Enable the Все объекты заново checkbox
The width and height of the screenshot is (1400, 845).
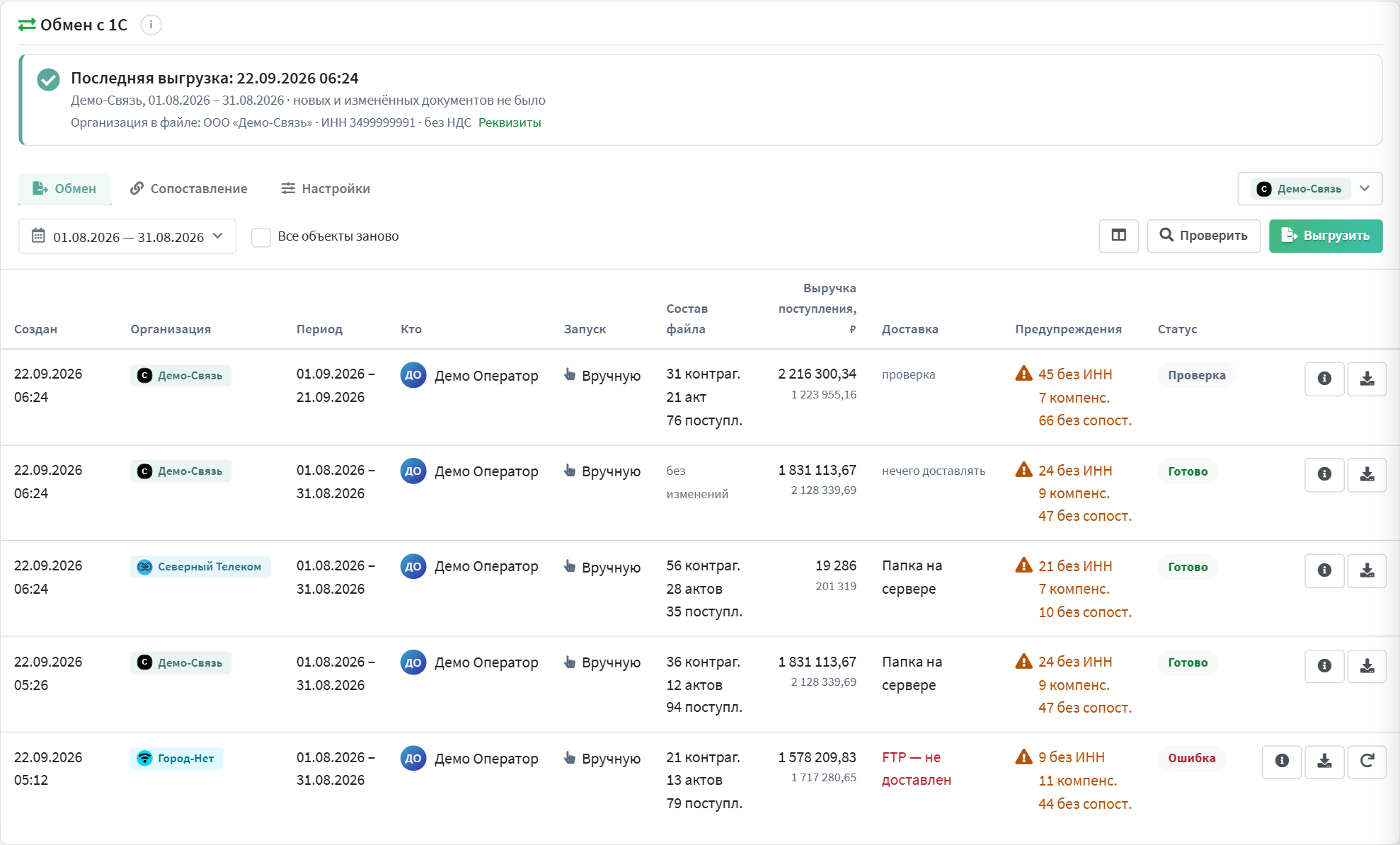click(x=261, y=237)
